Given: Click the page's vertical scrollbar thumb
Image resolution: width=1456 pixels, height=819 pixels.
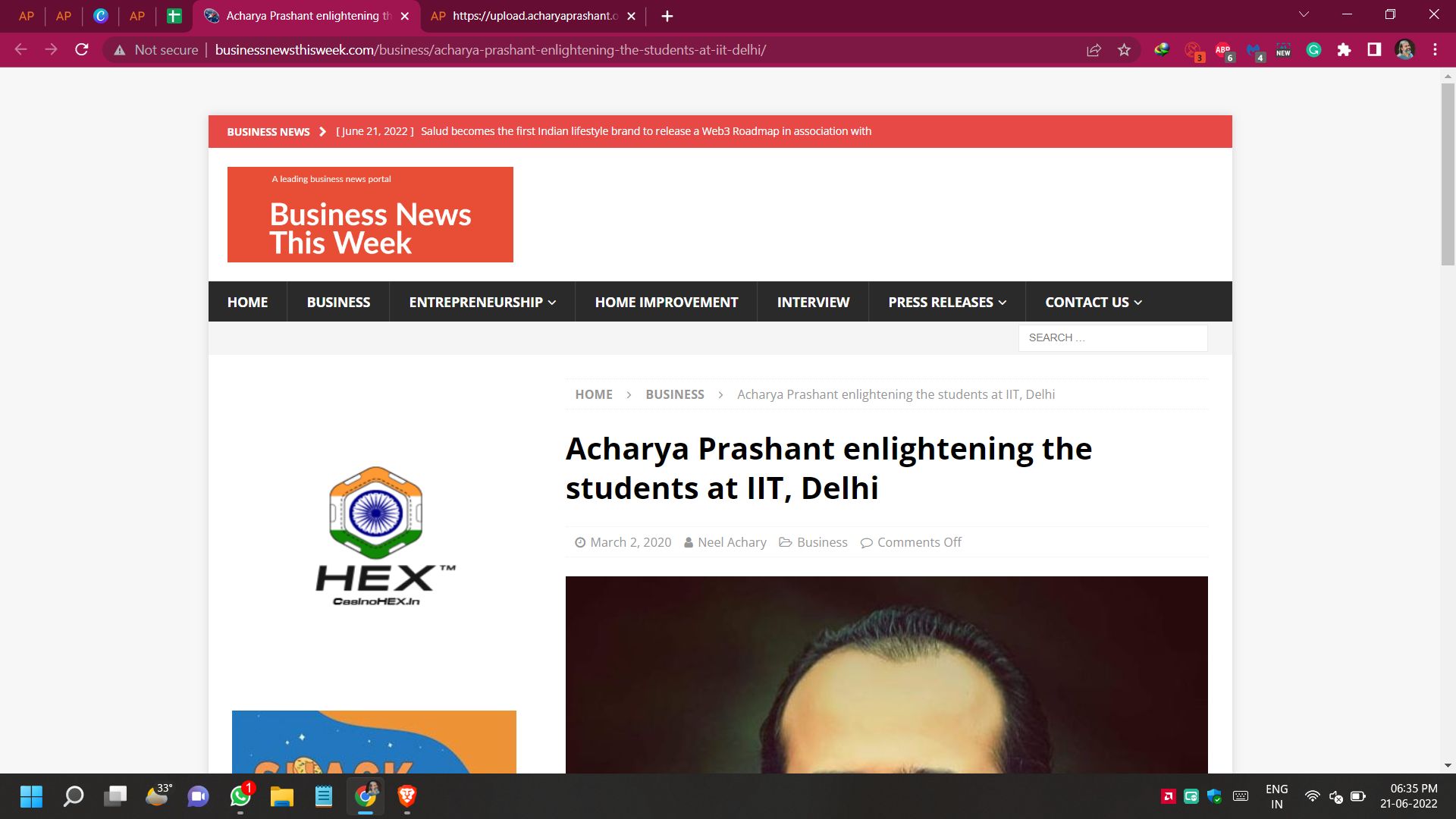Looking at the screenshot, I should pyautogui.click(x=1448, y=174).
